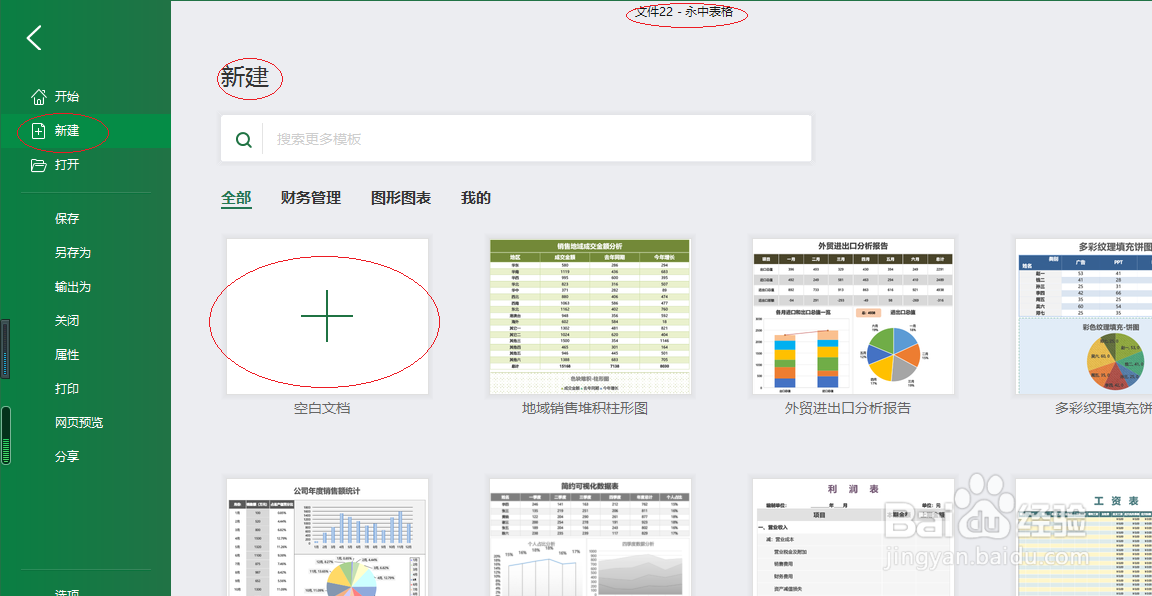Open the 多彩纹理填充饼图 template thumbnail
Screen dimensions: 1152x596
[1084, 316]
